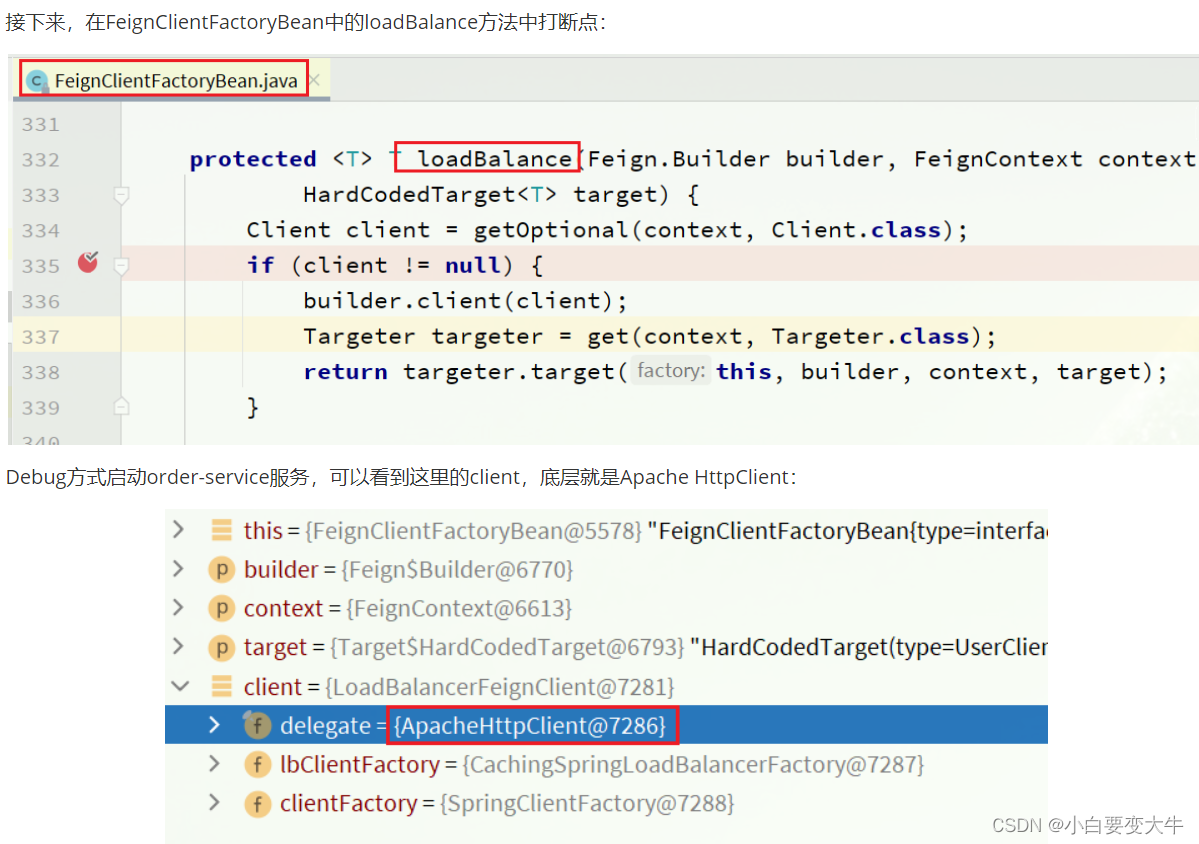Image resolution: width=1199 pixels, height=844 pixels.
Task: Select the this FeignClientFactoryBean@5578 row
Action: pyautogui.click(x=606, y=530)
